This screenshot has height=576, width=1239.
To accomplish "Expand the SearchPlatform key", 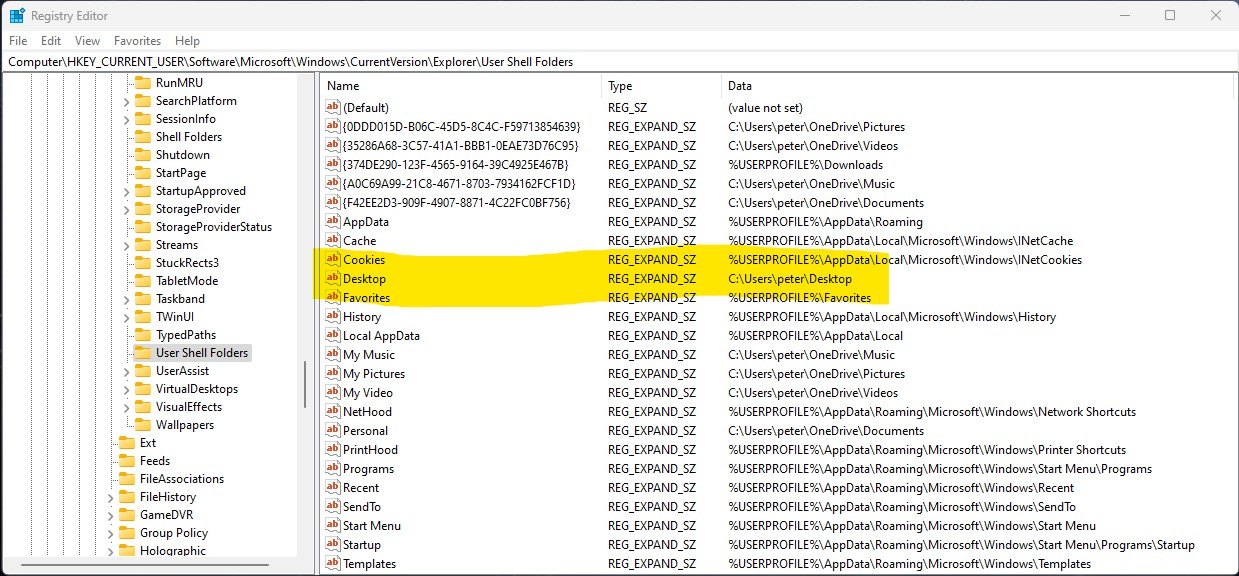I will pos(126,101).
